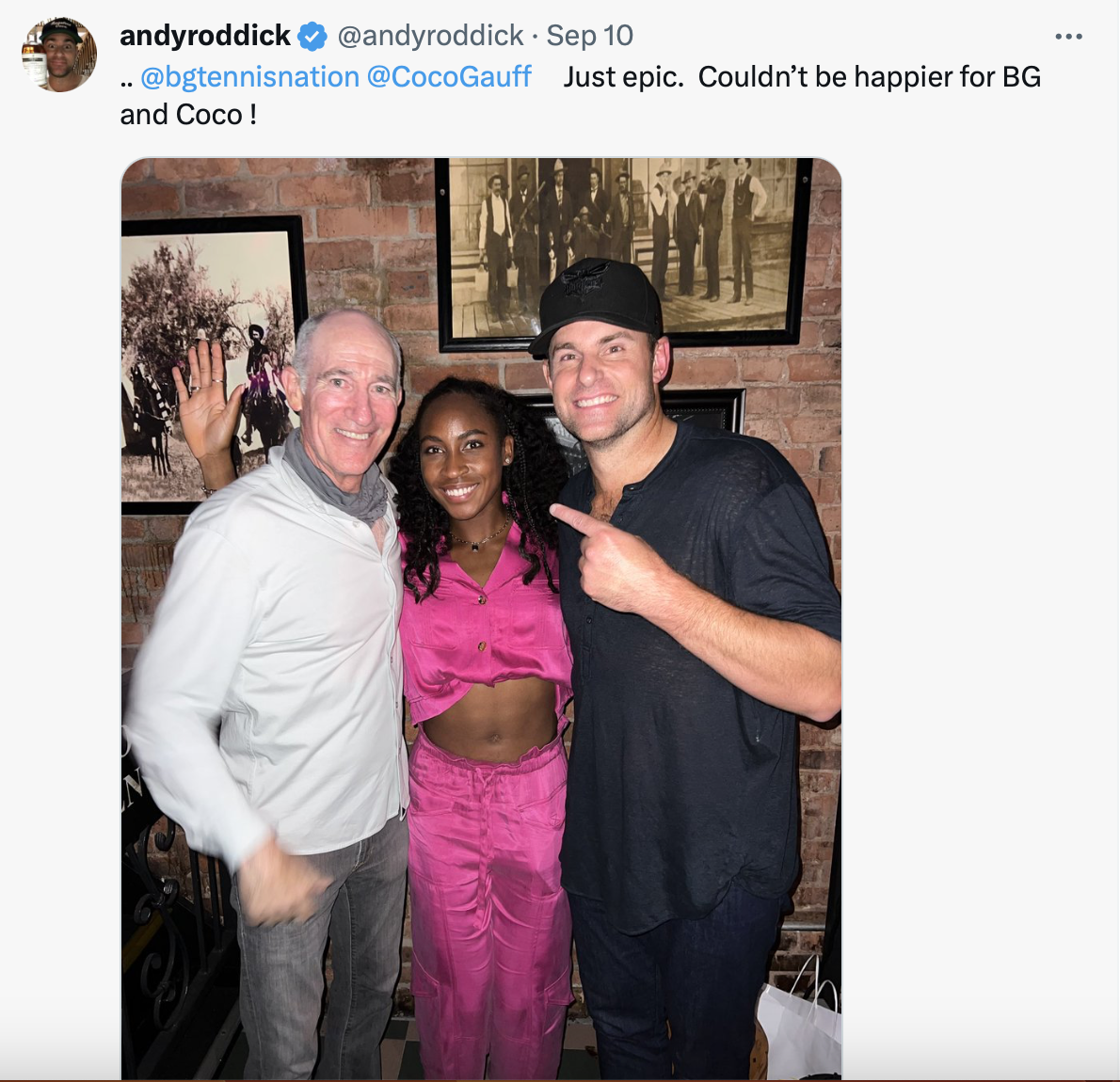
Task: Click the andyroddick display name
Action: (205, 36)
